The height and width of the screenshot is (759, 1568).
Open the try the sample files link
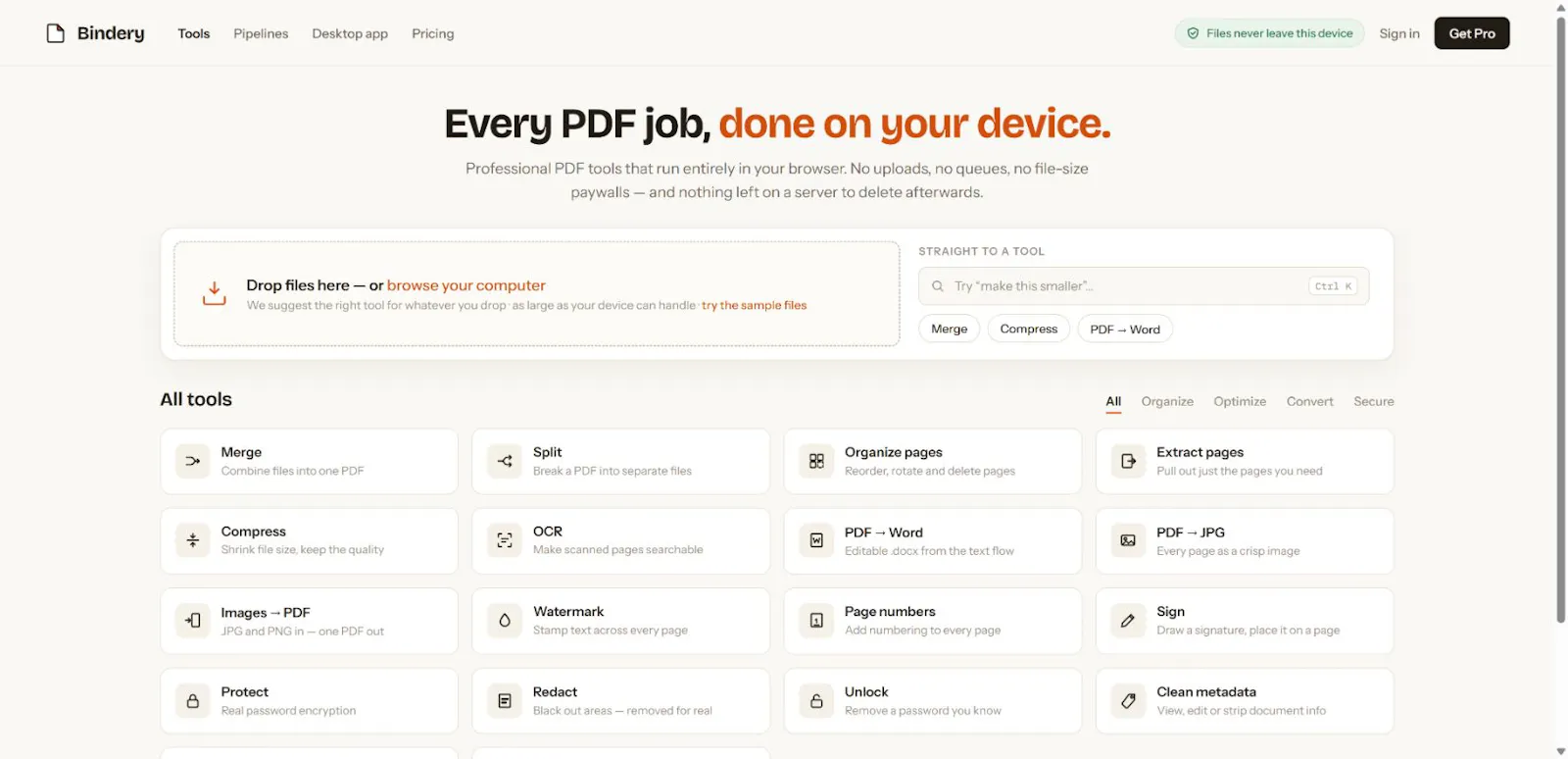click(755, 305)
